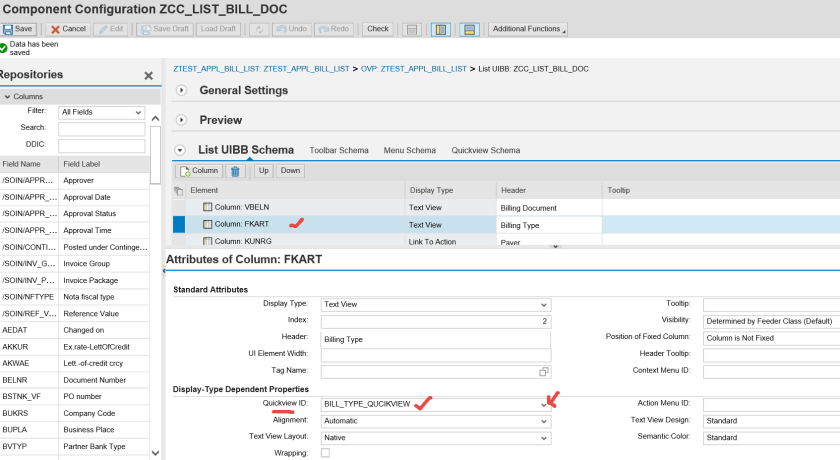Click the select-all icon in Element table header

pyautogui.click(x=179, y=190)
